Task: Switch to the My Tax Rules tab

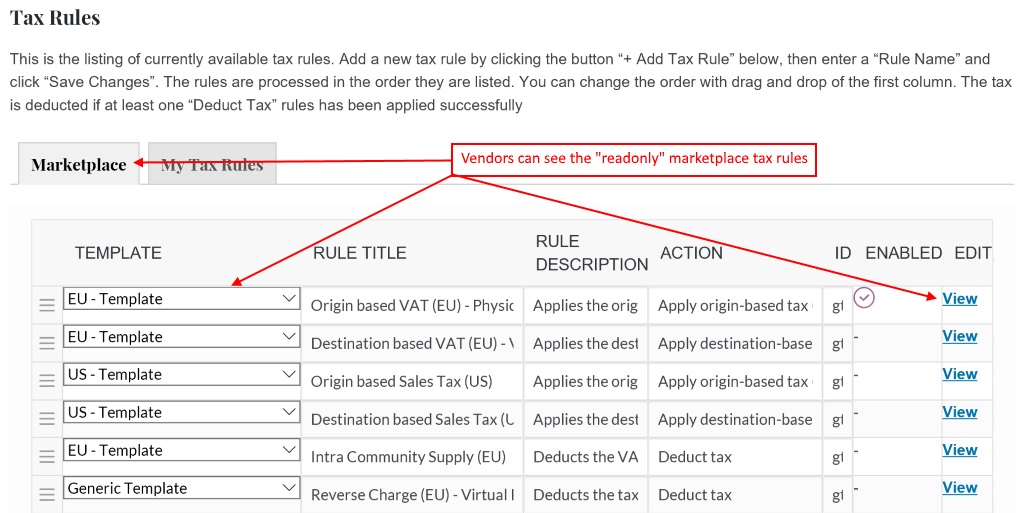Action: [212, 164]
